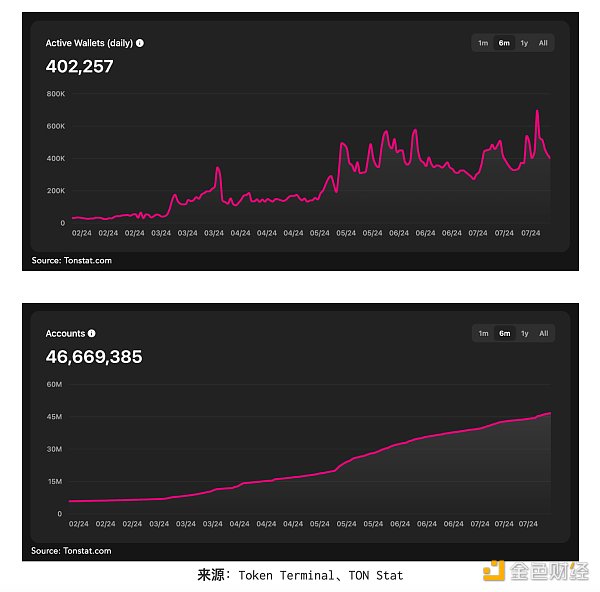The height and width of the screenshot is (592, 600).
Task: Click the 800K gridline label on wallets chart
Action: point(56,94)
